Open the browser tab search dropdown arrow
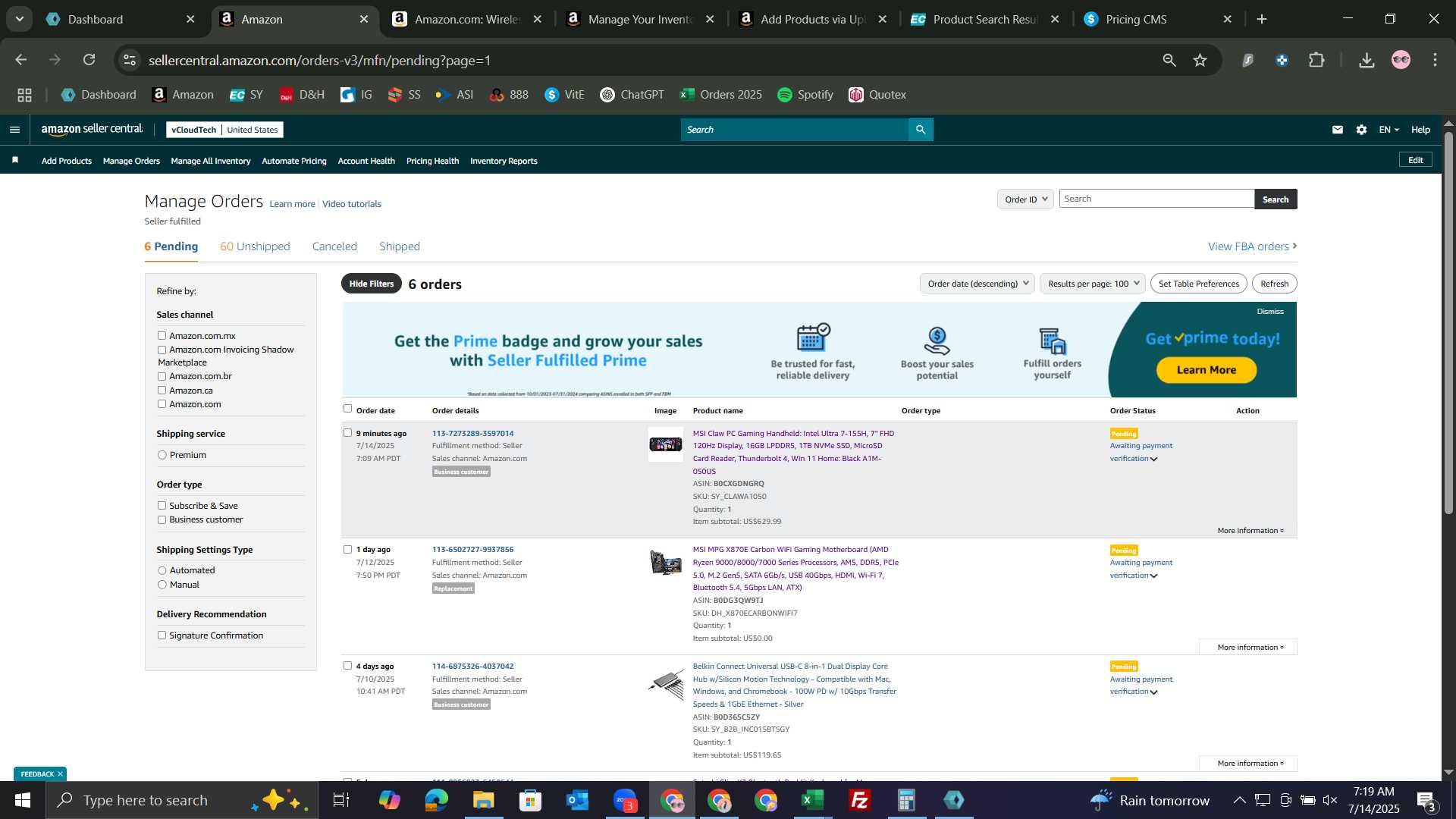 tap(19, 19)
